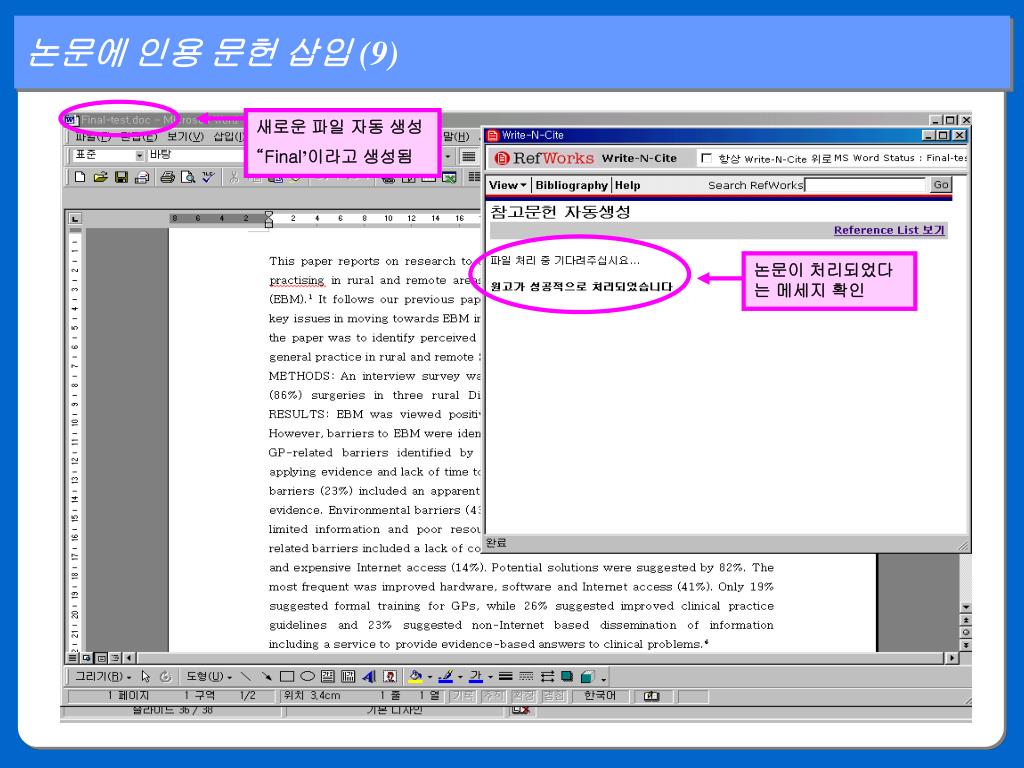
Task: Click the next page double-arrow button
Action: [x=966, y=645]
